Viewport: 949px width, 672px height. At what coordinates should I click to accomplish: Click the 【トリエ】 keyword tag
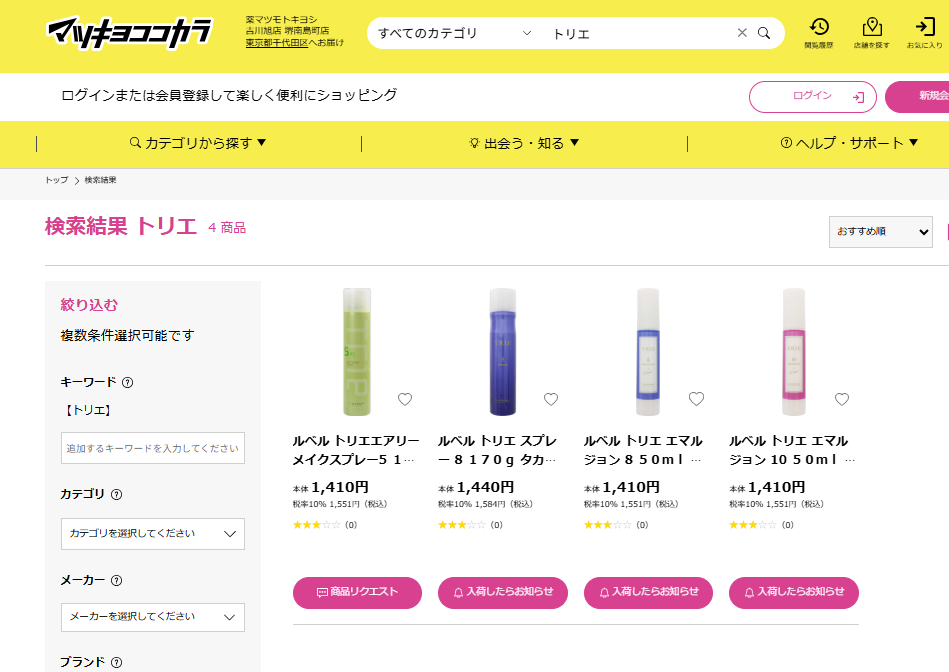point(88,410)
